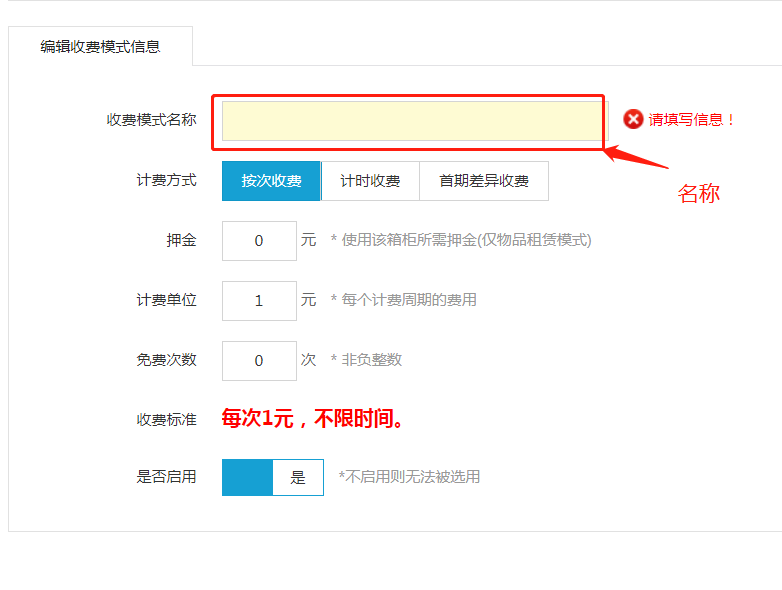Click the 押金 deposit amount field
This screenshot has width=782, height=590.
click(x=259, y=241)
